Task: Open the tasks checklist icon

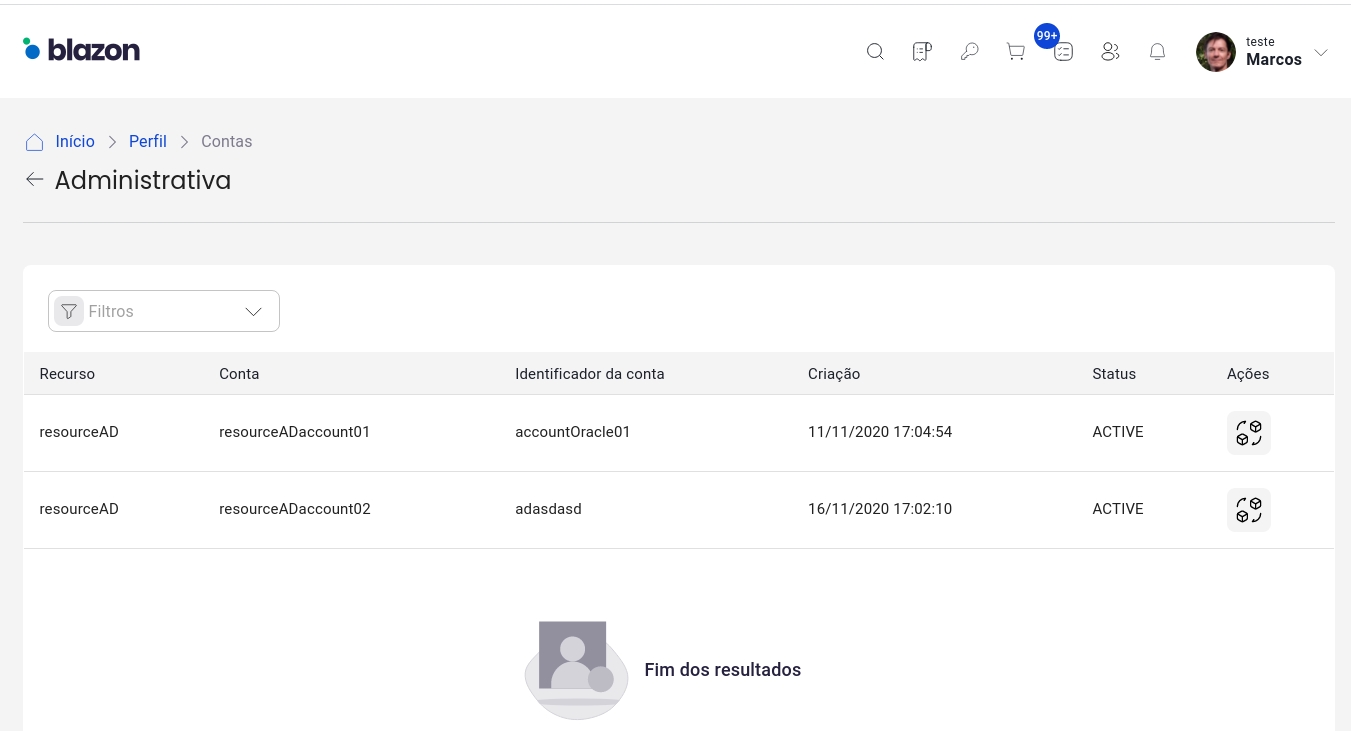Action: click(1063, 53)
